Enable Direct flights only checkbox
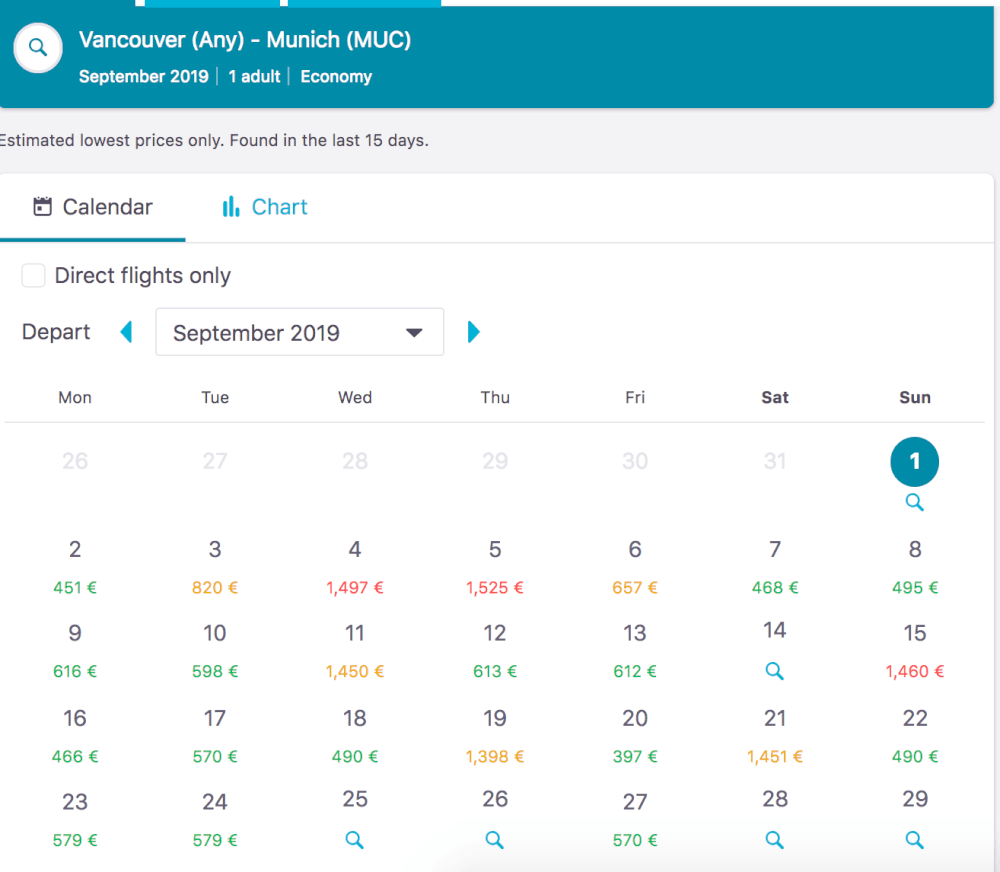 click(x=33, y=276)
